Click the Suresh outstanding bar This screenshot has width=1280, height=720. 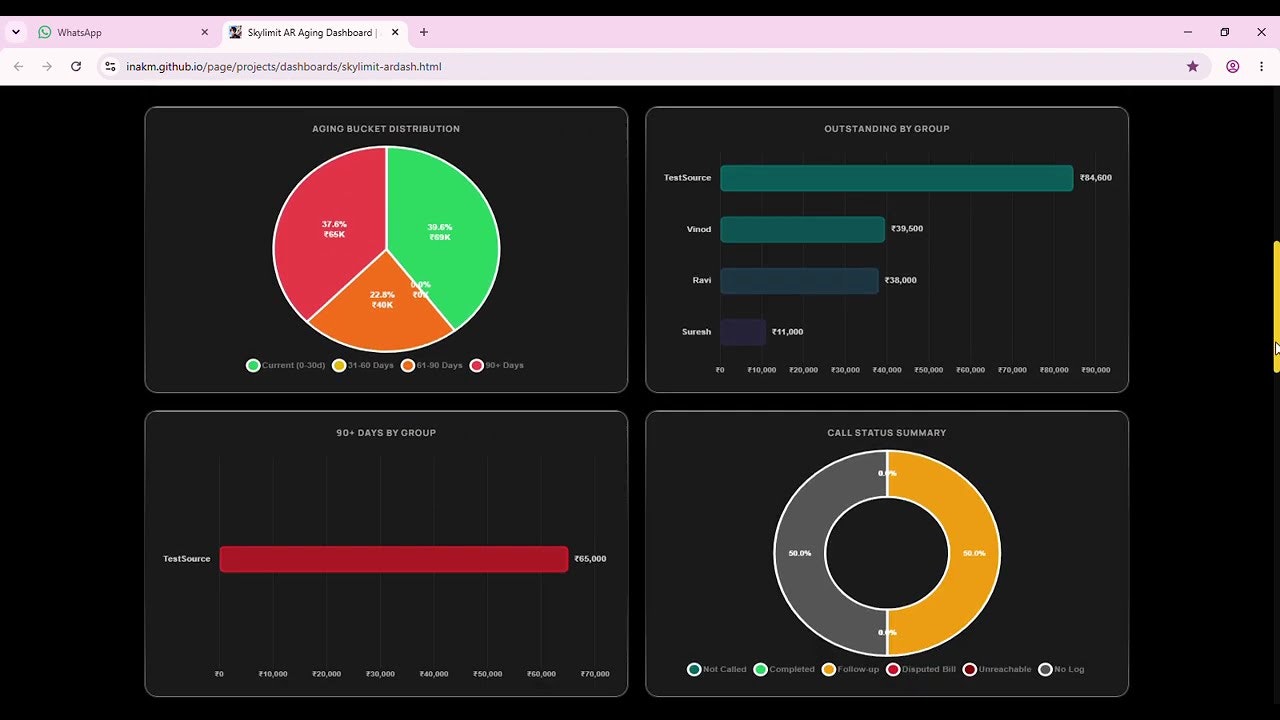click(x=743, y=332)
